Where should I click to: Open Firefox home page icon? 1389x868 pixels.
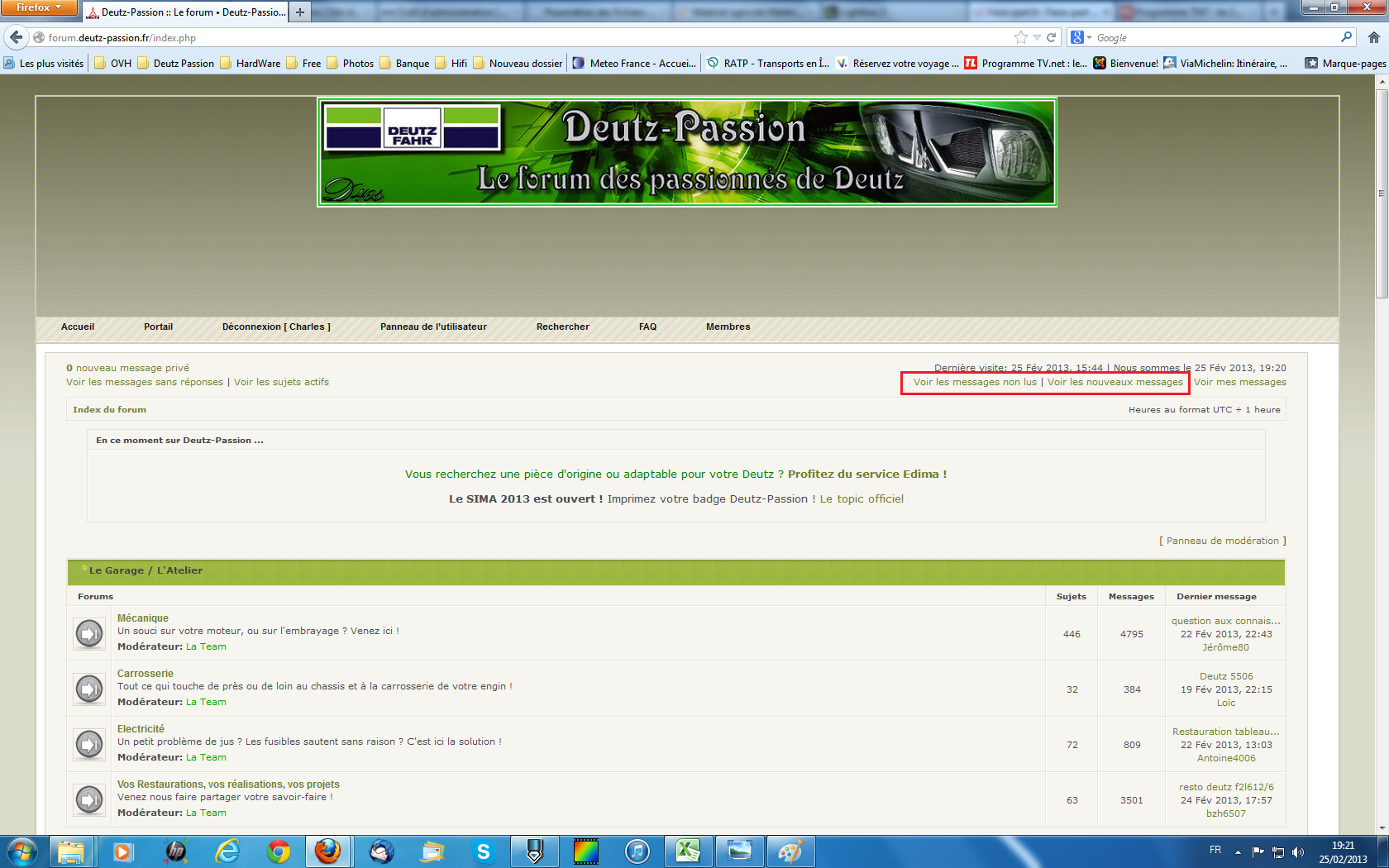[x=1374, y=37]
